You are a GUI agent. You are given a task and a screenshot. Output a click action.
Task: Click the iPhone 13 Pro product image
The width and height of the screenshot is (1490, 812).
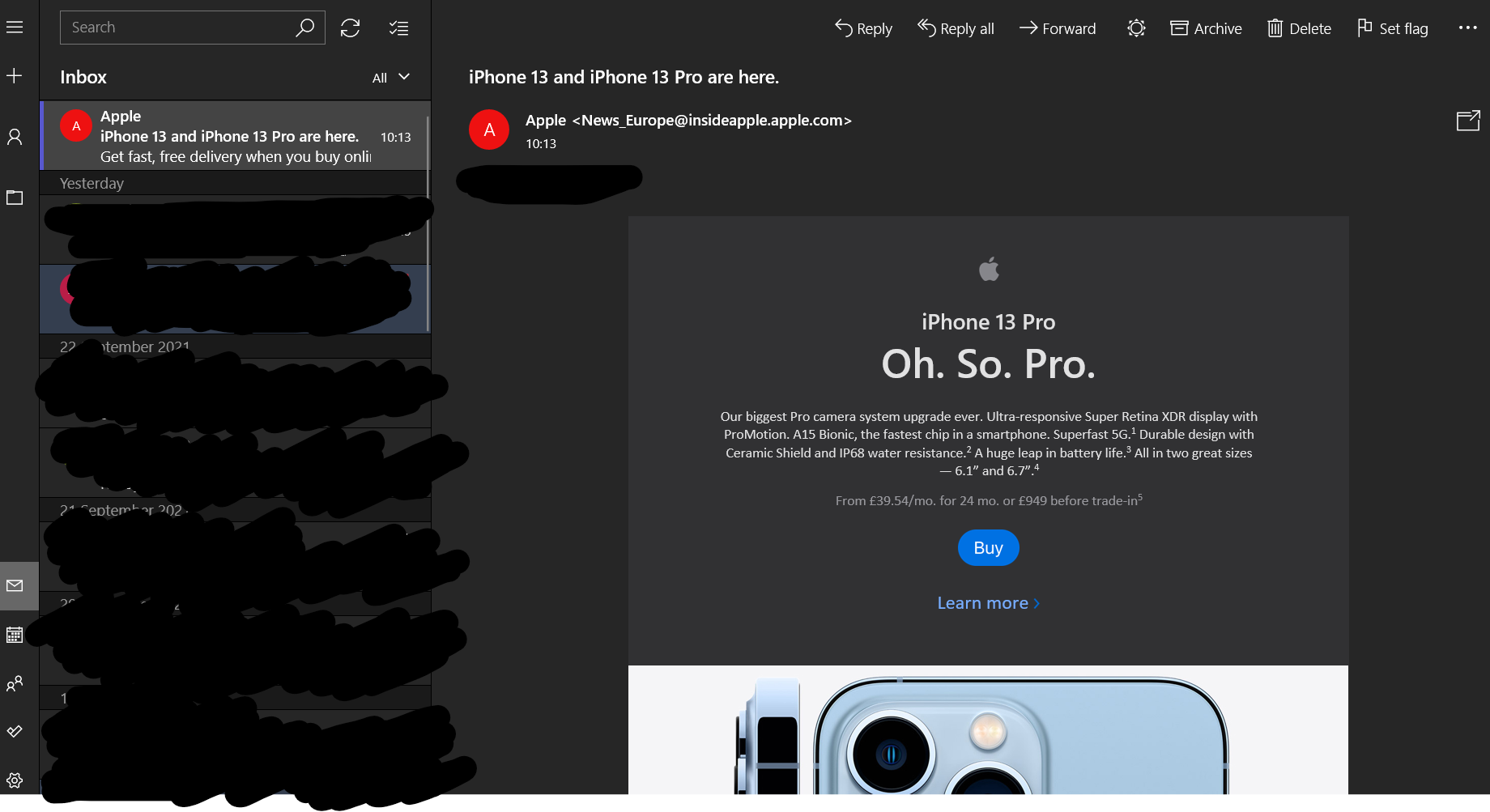988,730
